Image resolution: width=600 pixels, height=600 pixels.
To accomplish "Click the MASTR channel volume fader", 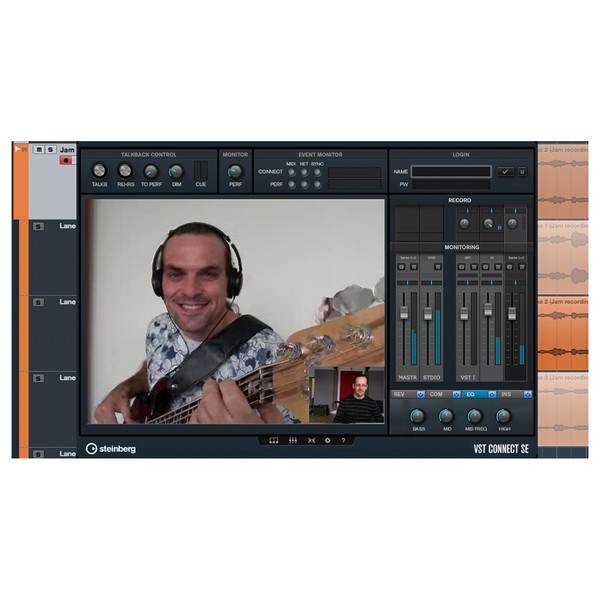I will coord(404,313).
